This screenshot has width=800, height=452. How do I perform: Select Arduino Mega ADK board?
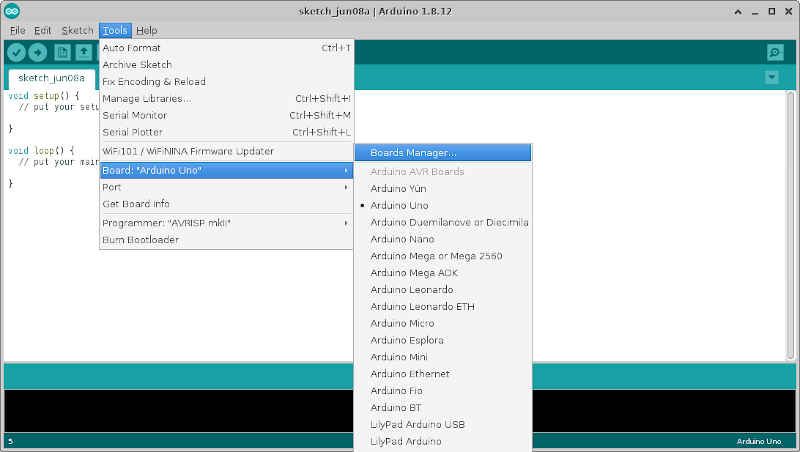click(x=443, y=273)
